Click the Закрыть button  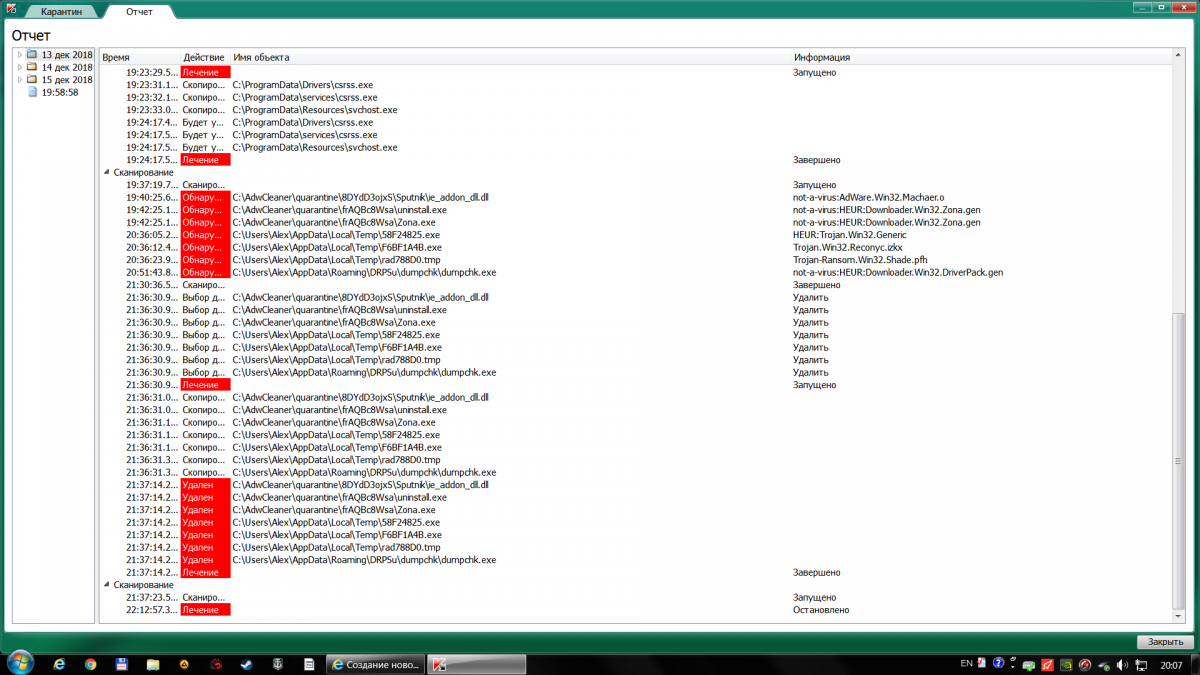[x=1165, y=642]
